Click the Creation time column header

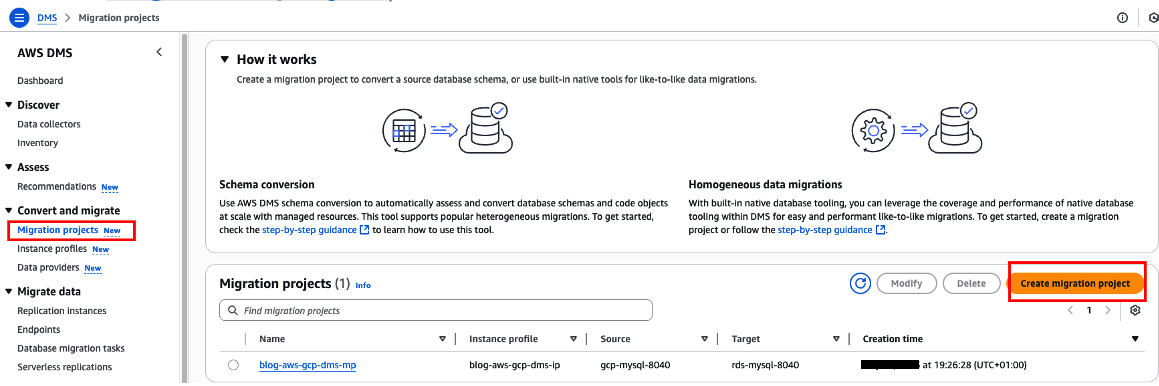point(893,339)
